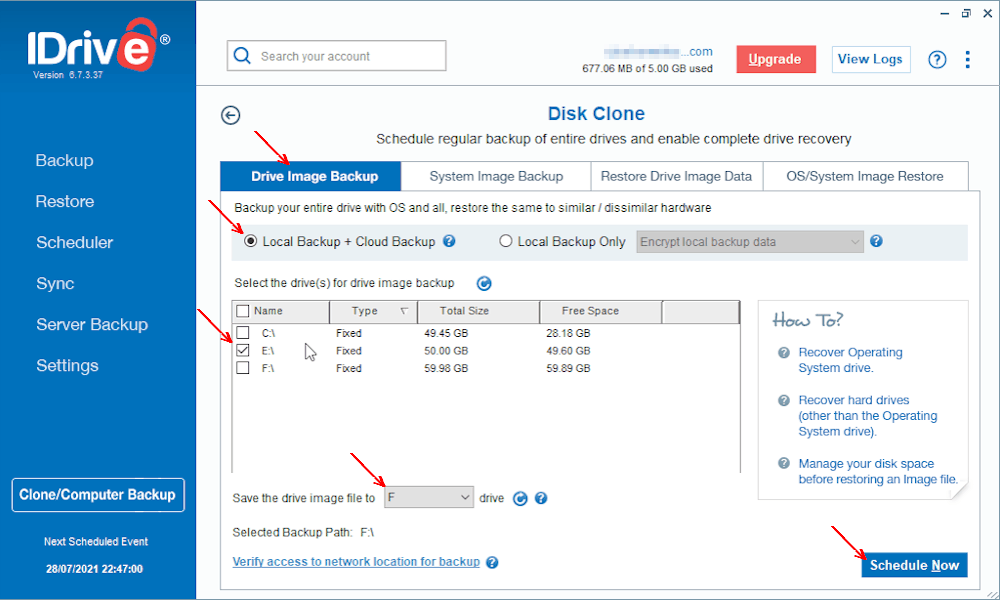Select the 49.60 GB free space cell

click(x=568, y=351)
